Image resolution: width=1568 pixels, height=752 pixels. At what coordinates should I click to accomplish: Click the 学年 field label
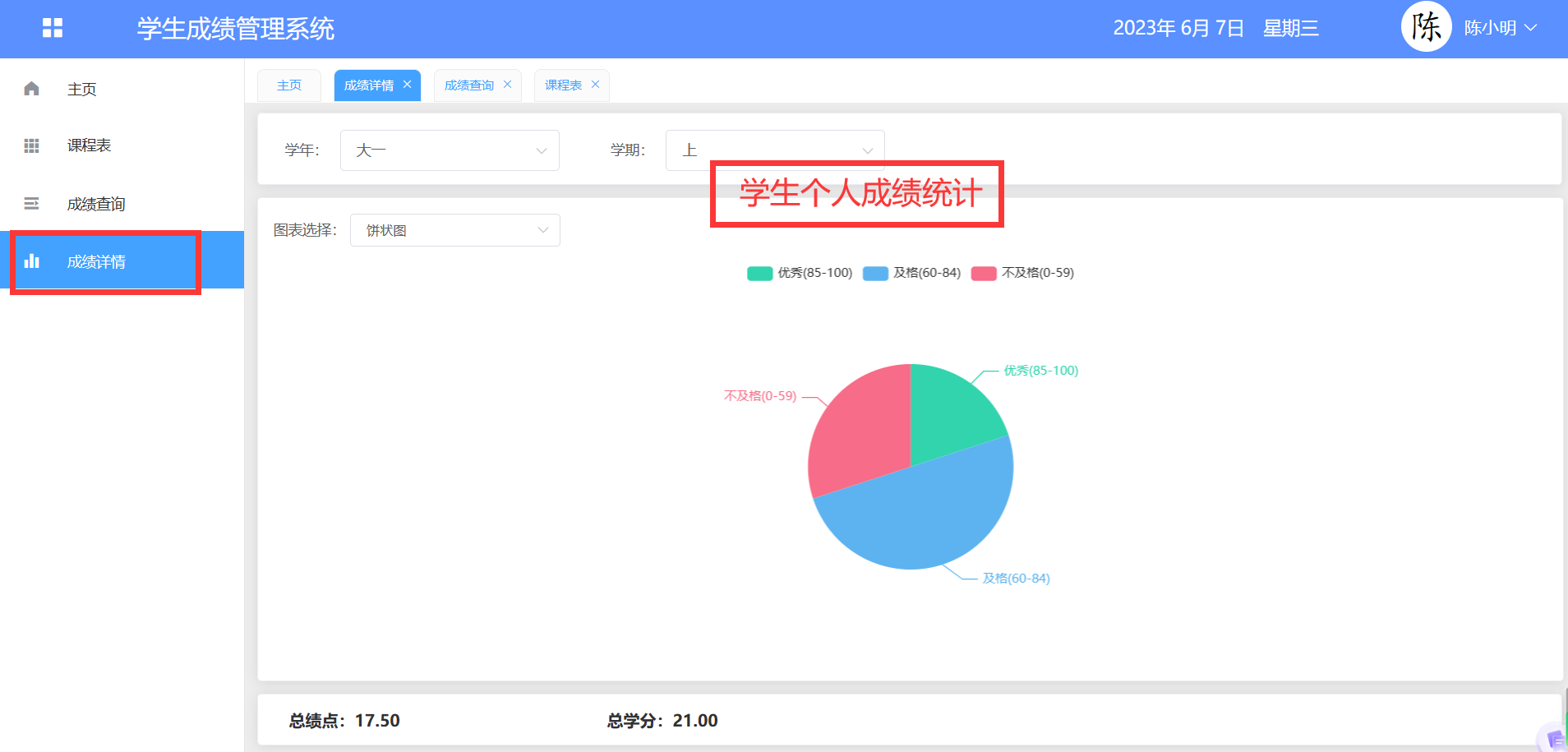(x=302, y=150)
